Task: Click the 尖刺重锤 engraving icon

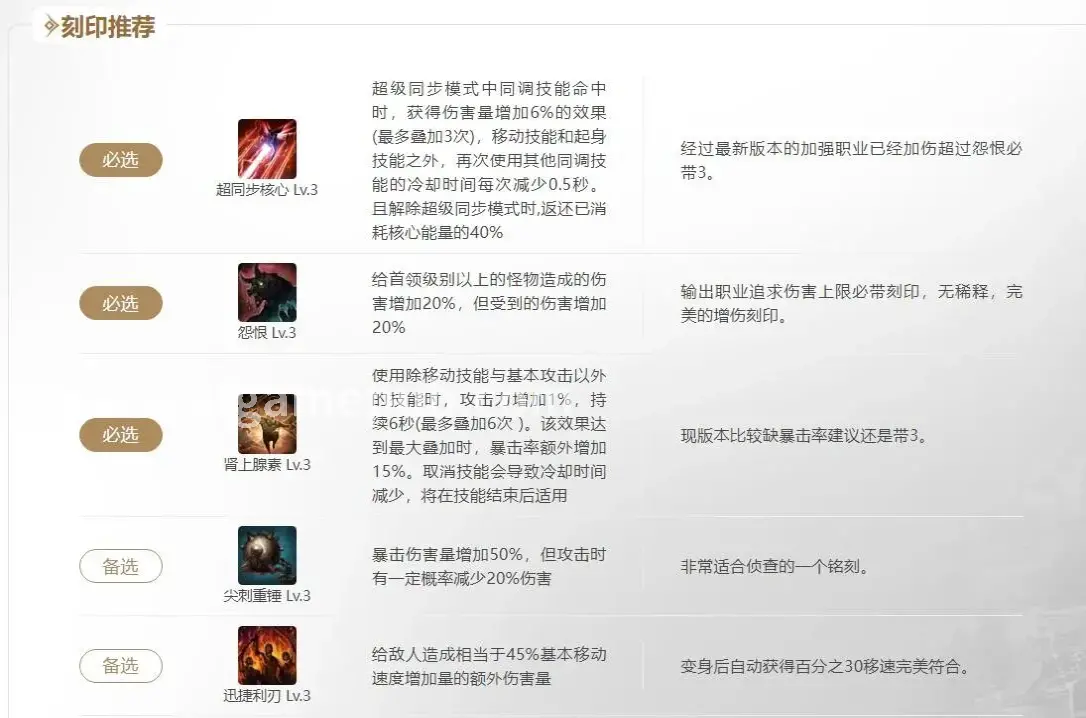Action: [x=267, y=555]
